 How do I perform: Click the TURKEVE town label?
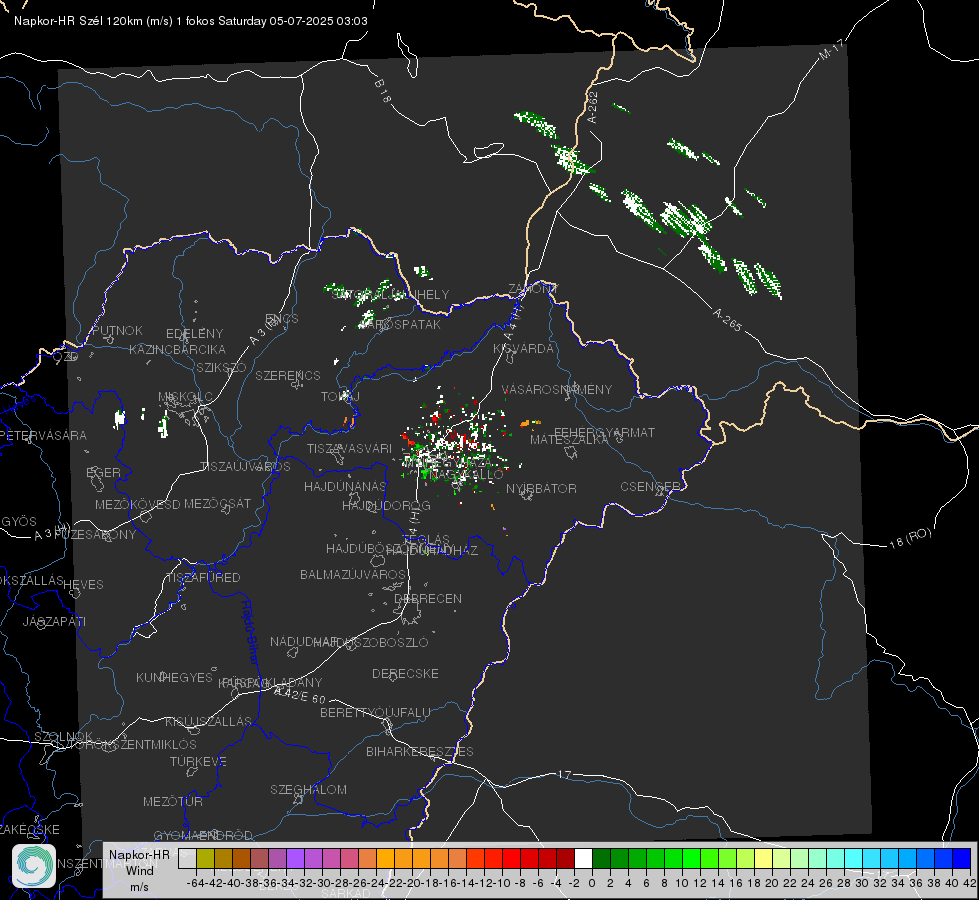coord(199,761)
